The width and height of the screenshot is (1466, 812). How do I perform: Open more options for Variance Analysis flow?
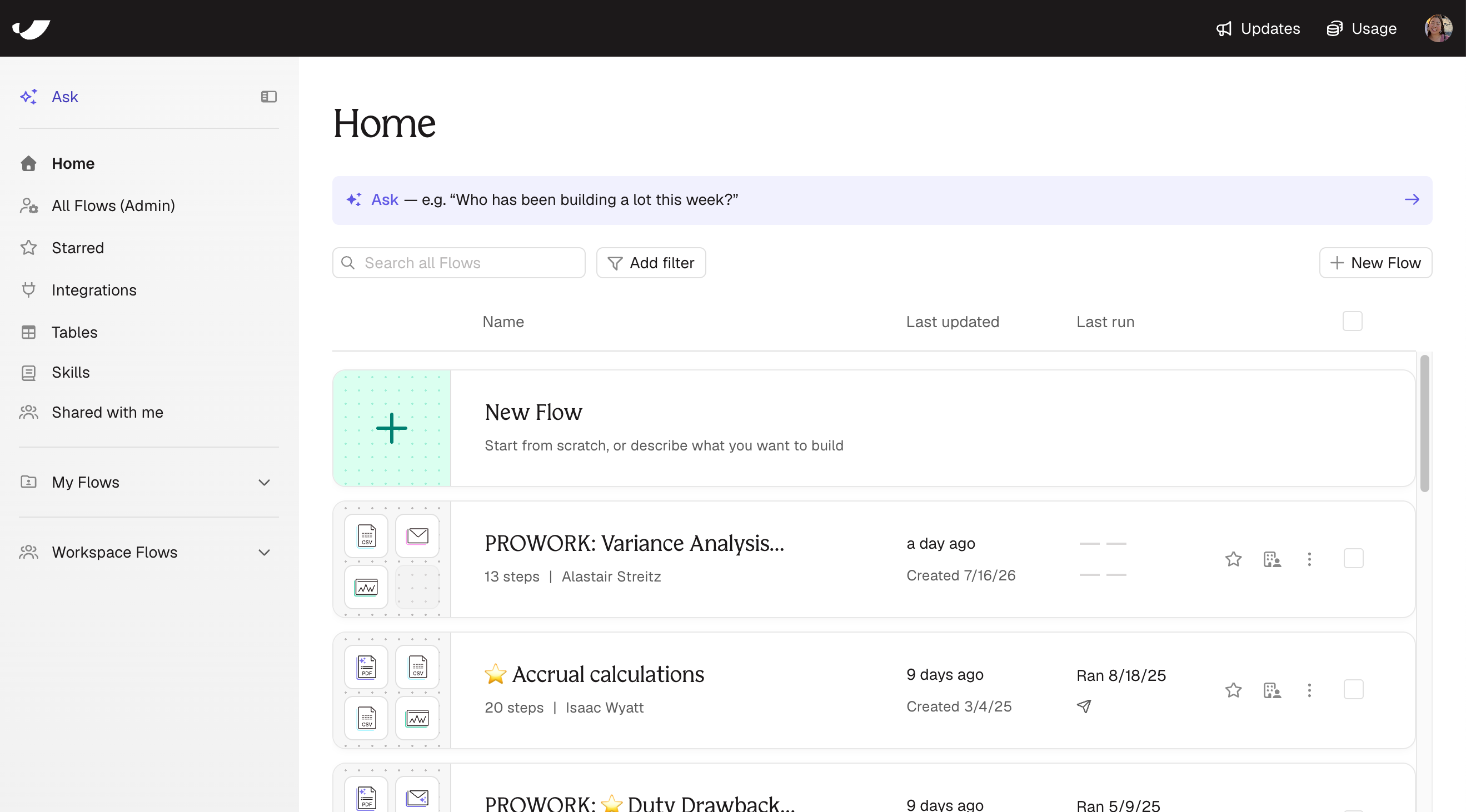coord(1309,559)
